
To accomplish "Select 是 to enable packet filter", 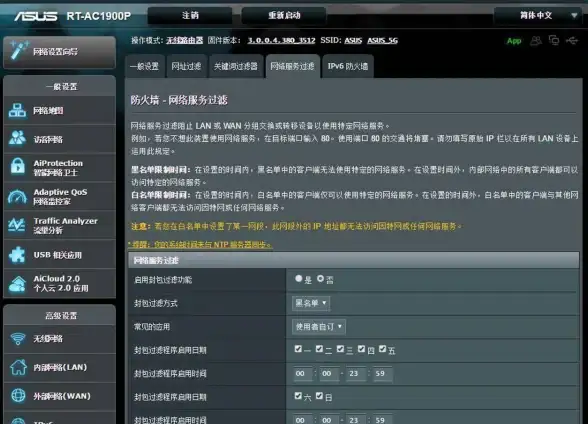I will click(x=298, y=279).
